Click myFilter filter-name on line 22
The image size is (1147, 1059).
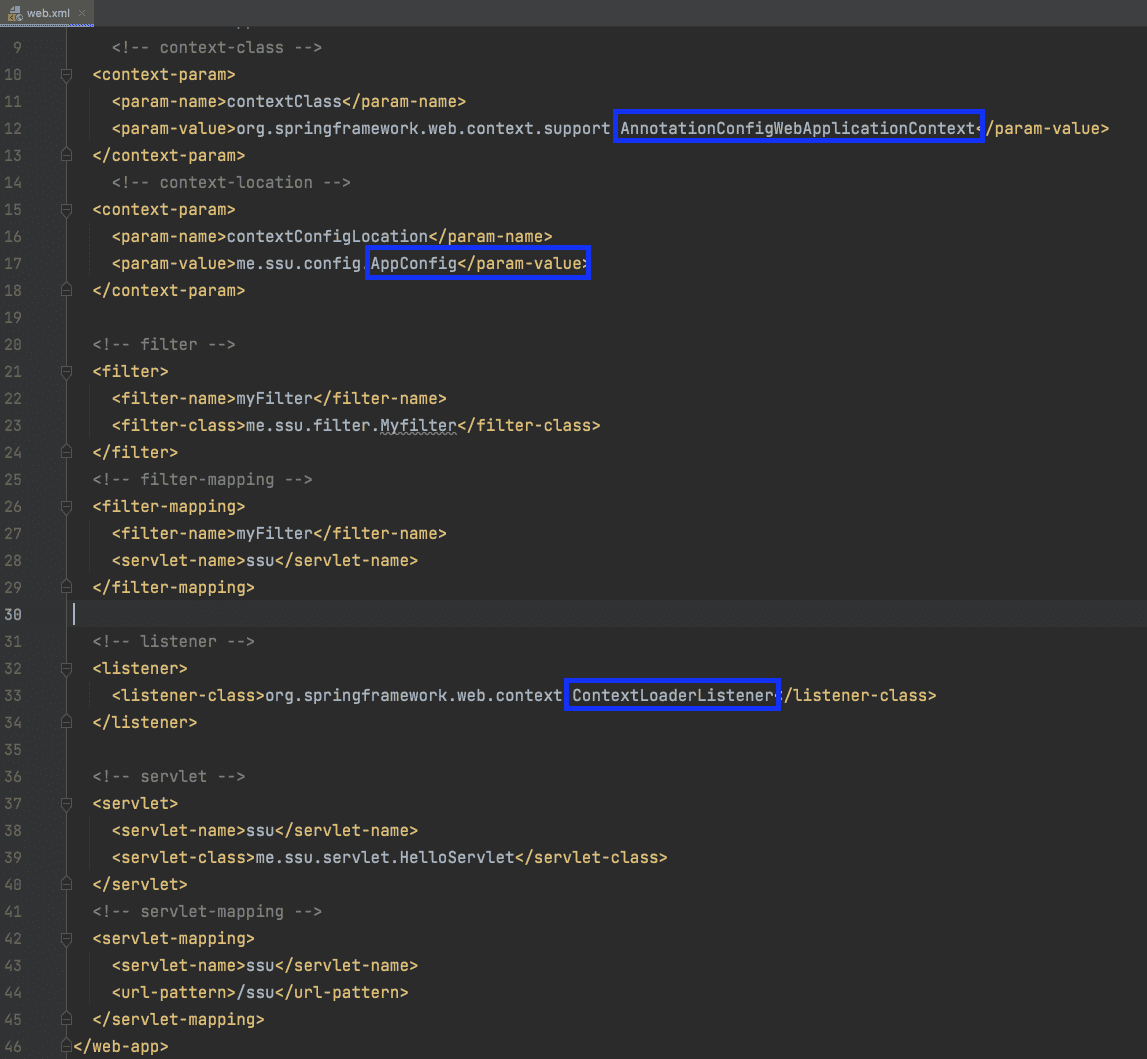coord(274,399)
